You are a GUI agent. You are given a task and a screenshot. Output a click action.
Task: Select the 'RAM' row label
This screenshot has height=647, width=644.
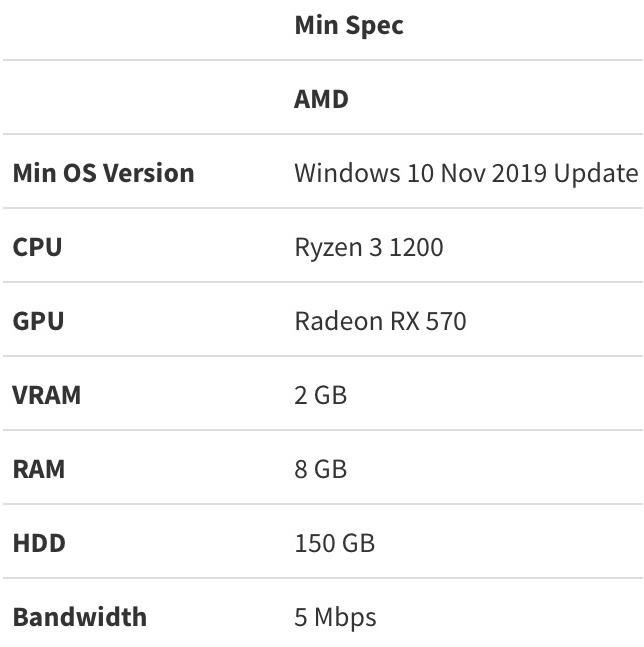(x=38, y=469)
